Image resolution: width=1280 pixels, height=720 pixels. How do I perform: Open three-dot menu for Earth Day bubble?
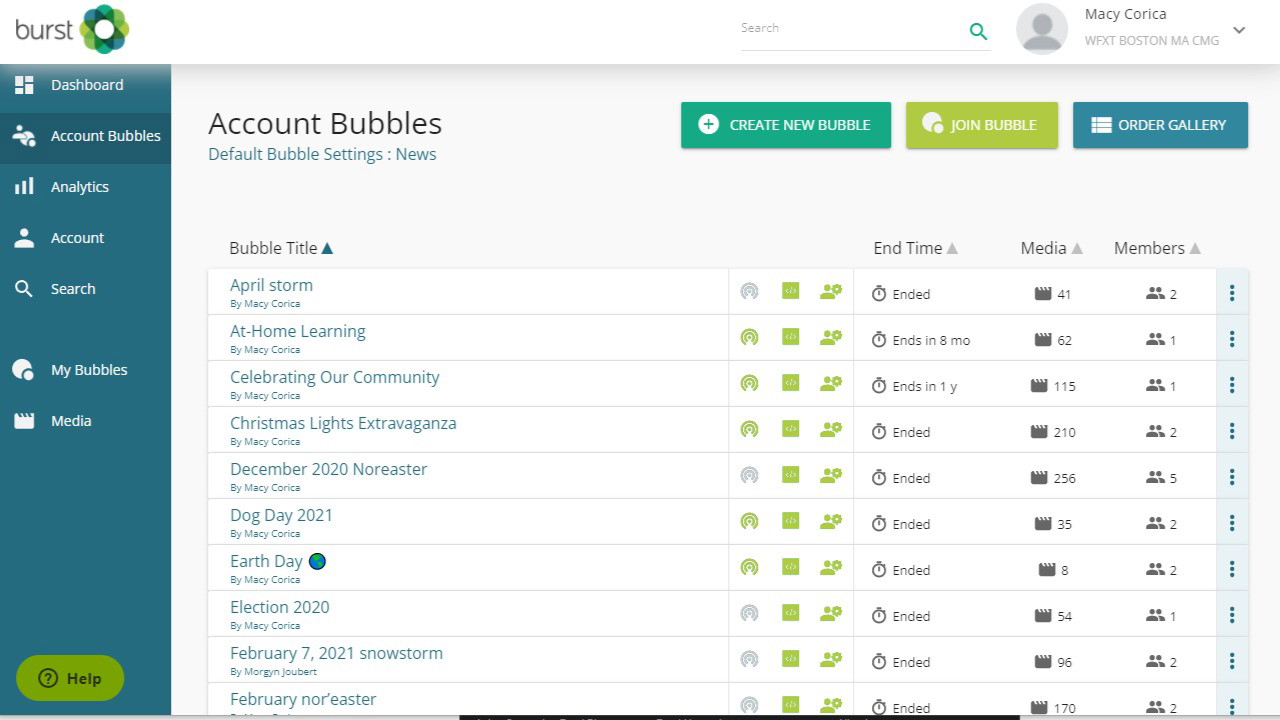click(x=1232, y=569)
